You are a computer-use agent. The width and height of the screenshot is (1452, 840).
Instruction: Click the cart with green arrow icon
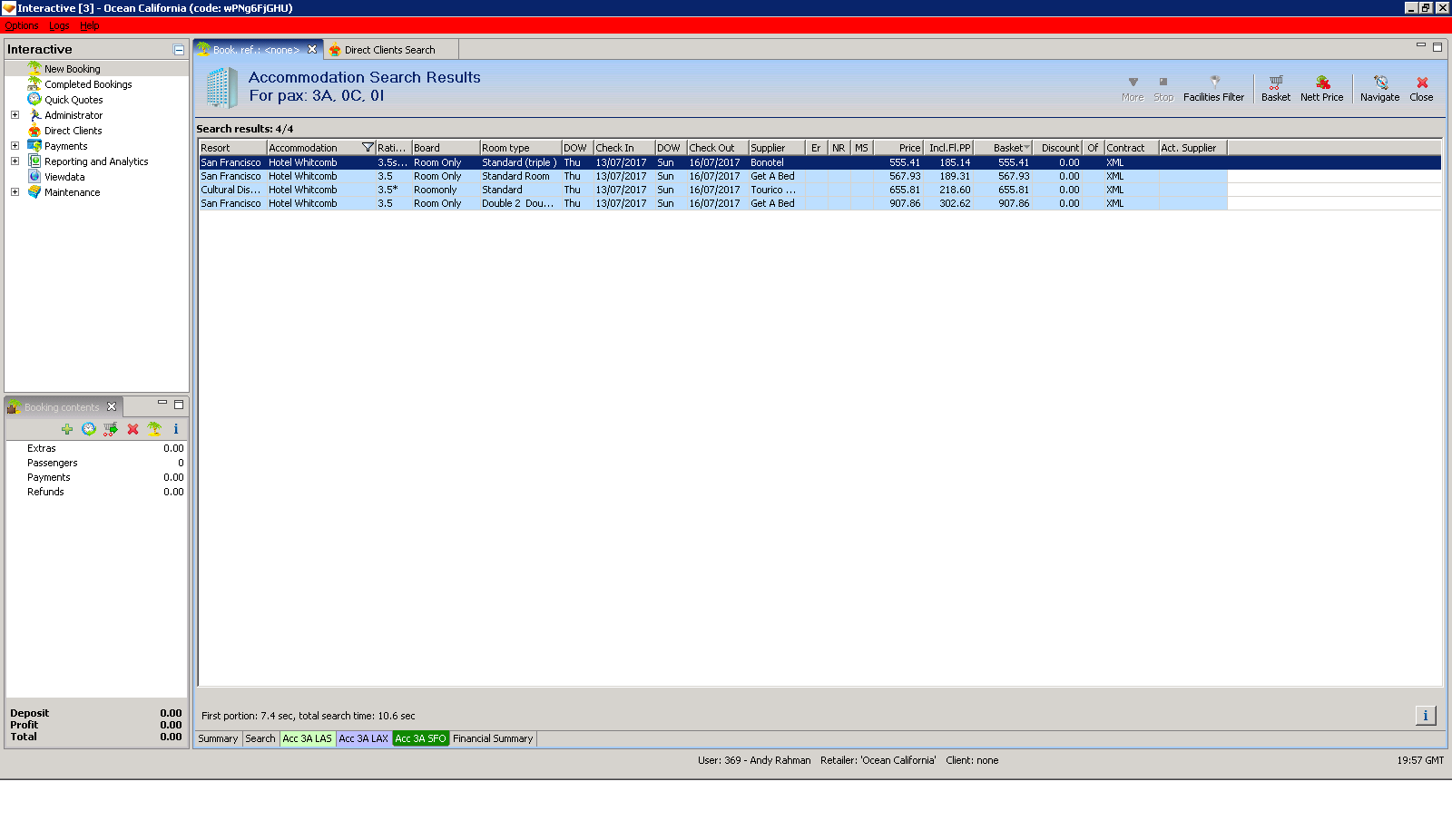click(111, 429)
